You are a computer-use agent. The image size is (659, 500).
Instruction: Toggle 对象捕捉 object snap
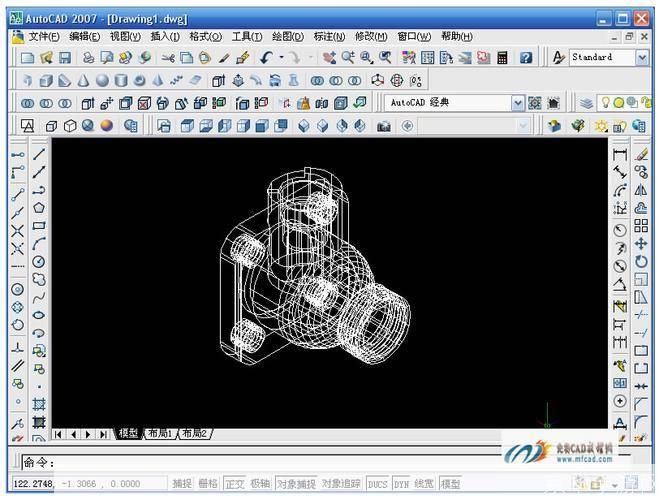[297, 484]
